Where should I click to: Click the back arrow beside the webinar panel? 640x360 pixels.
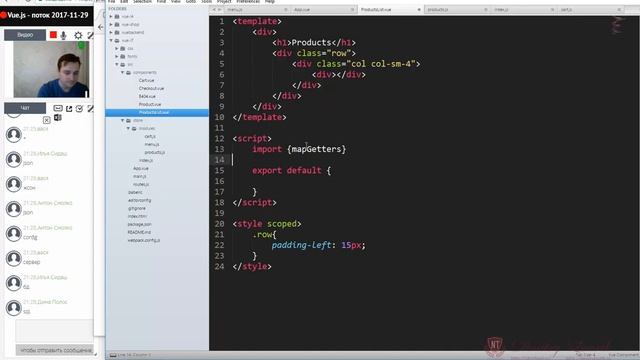click(x=101, y=27)
